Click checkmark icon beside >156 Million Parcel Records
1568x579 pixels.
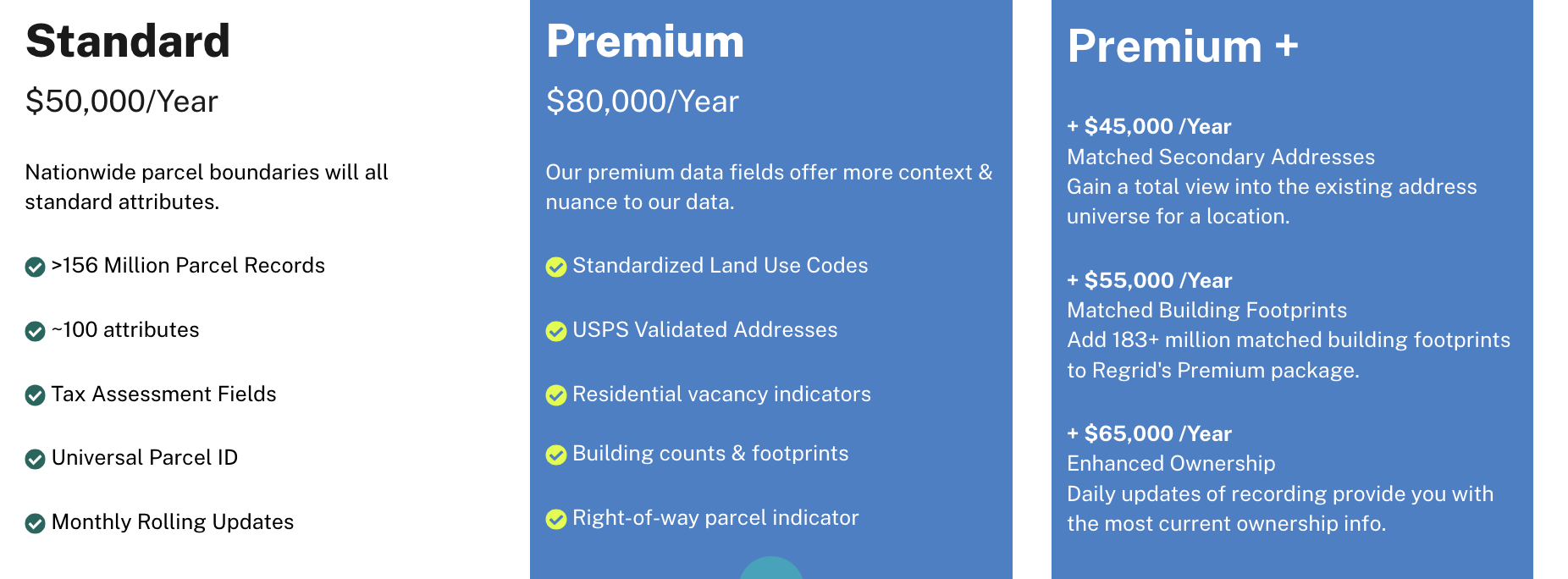click(35, 267)
